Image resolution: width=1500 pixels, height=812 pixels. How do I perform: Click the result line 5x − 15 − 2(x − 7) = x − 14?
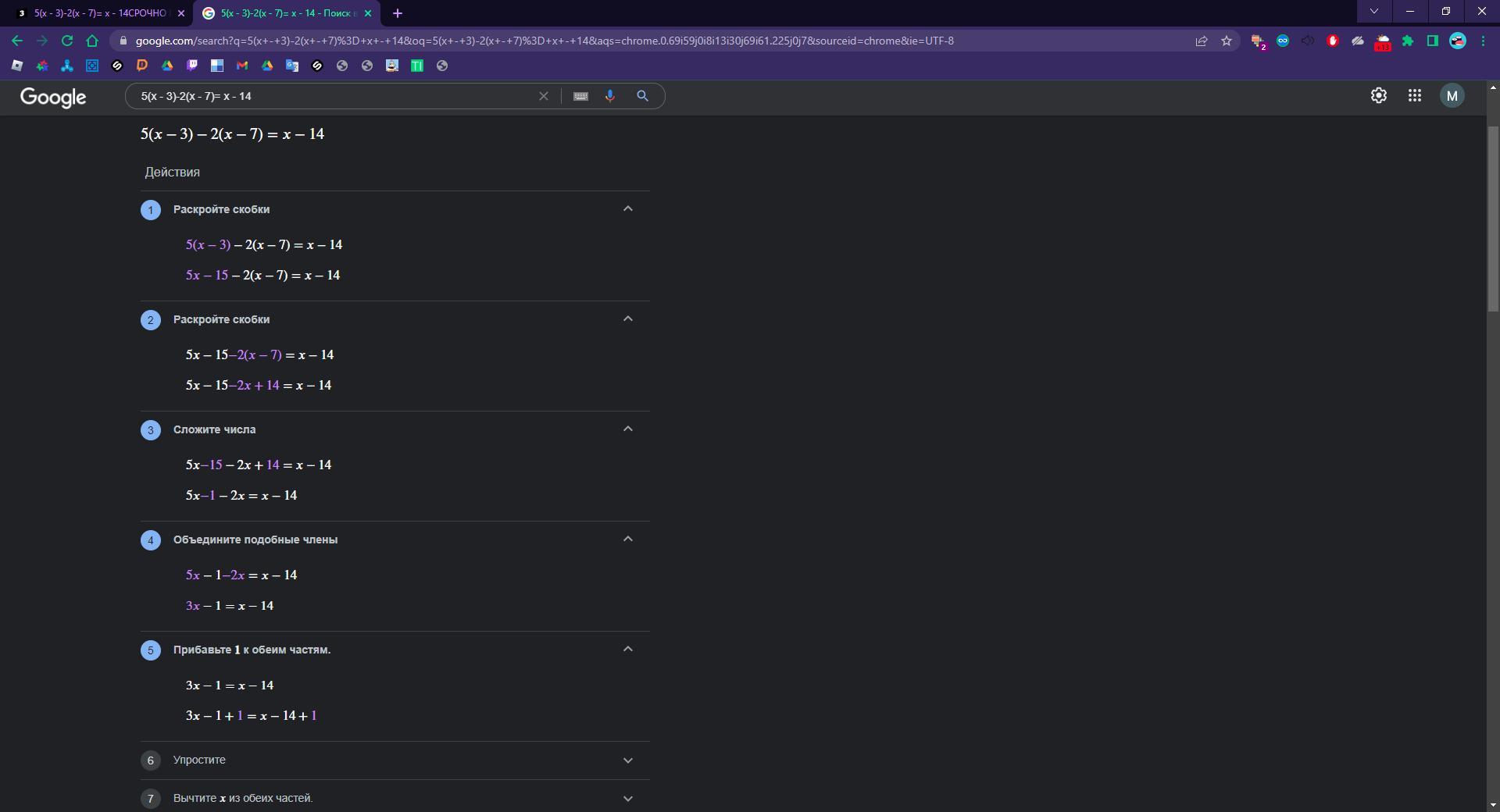point(262,276)
